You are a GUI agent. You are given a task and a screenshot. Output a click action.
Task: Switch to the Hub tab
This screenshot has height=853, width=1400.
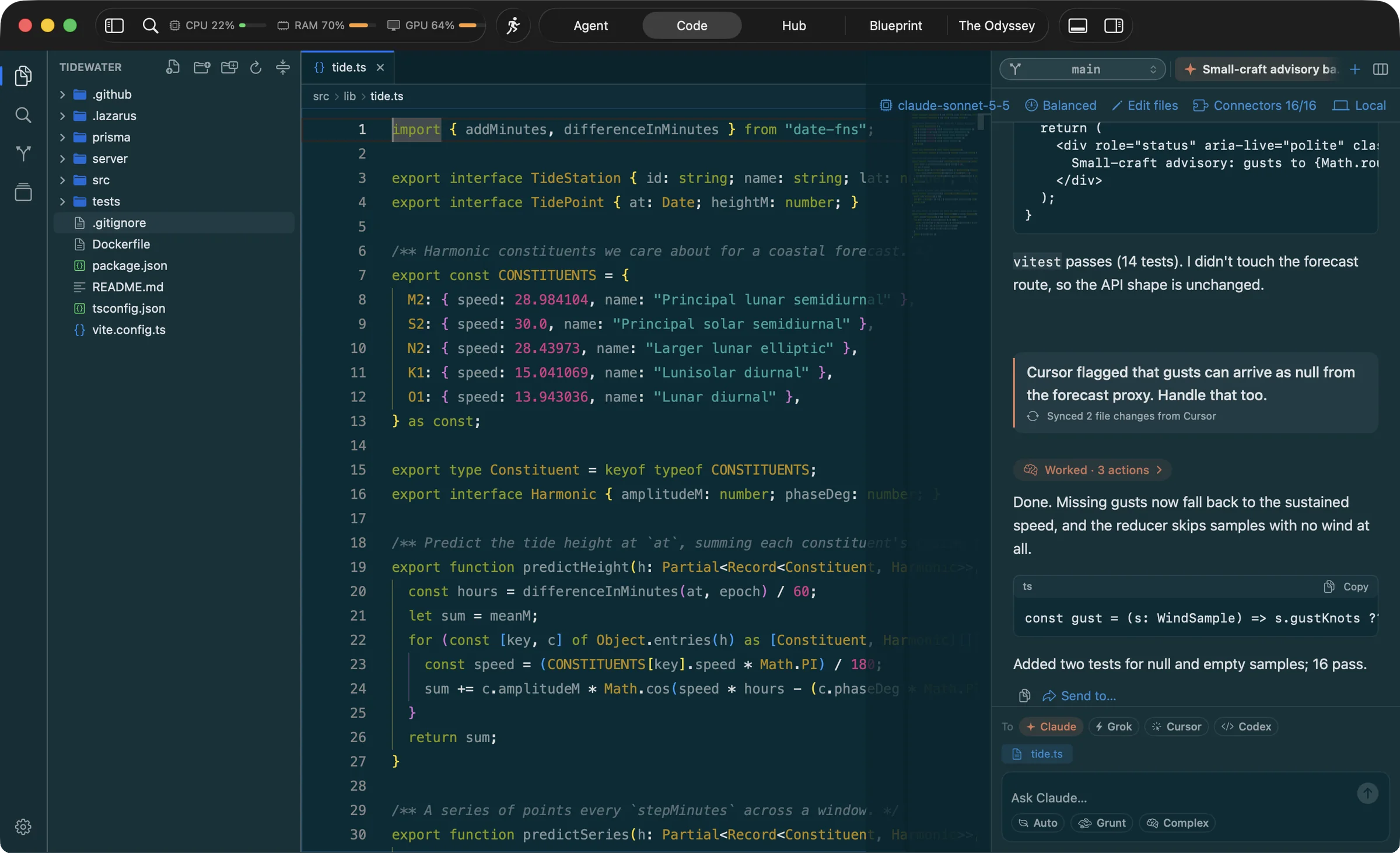click(793, 26)
